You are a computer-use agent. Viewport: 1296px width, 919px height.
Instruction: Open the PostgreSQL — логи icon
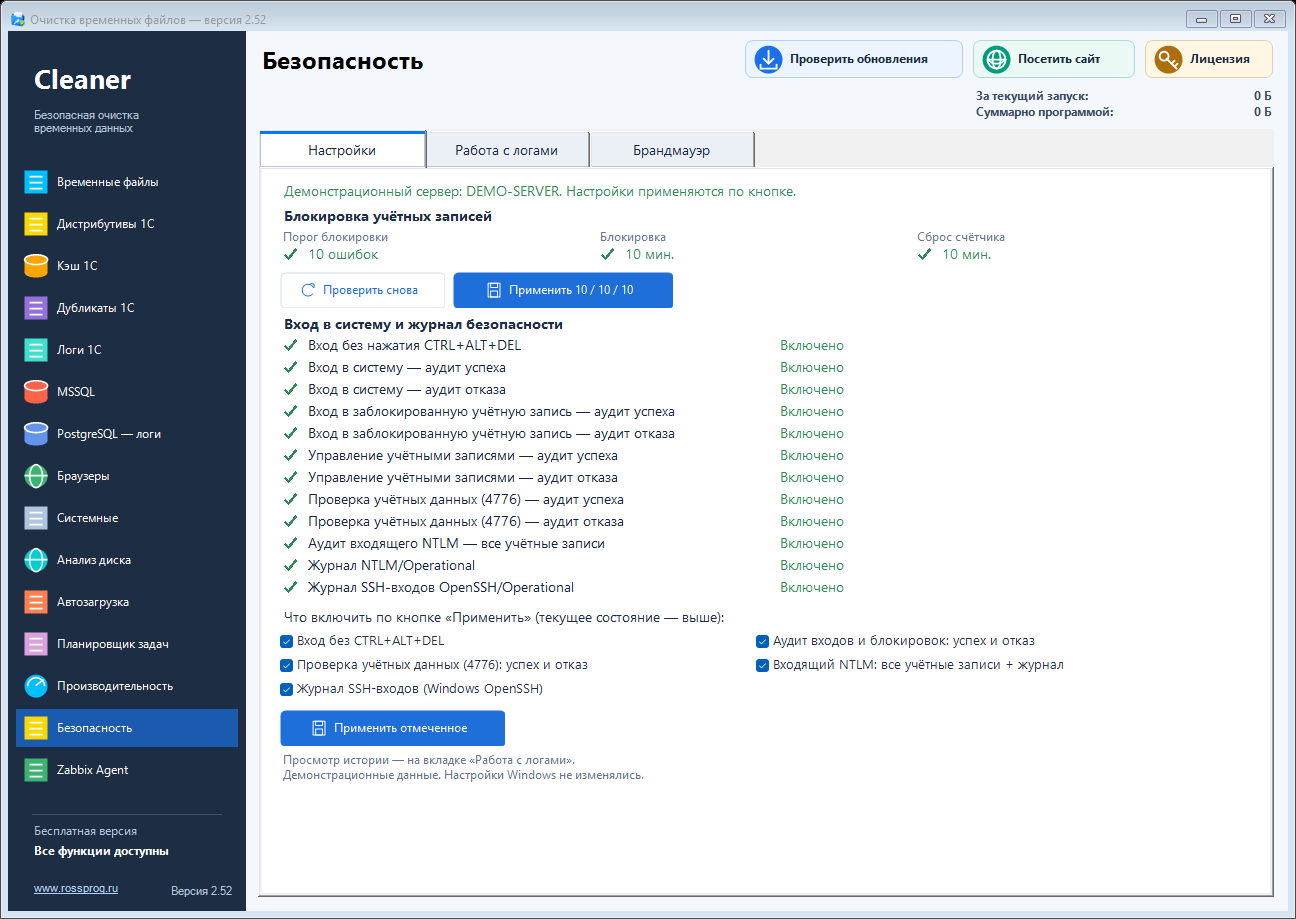click(36, 434)
